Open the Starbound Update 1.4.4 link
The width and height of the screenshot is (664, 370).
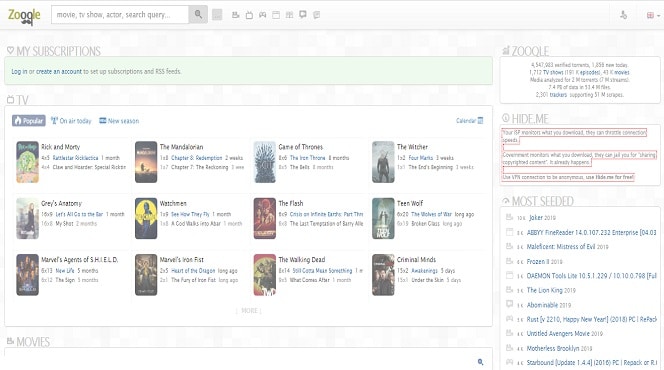point(591,363)
